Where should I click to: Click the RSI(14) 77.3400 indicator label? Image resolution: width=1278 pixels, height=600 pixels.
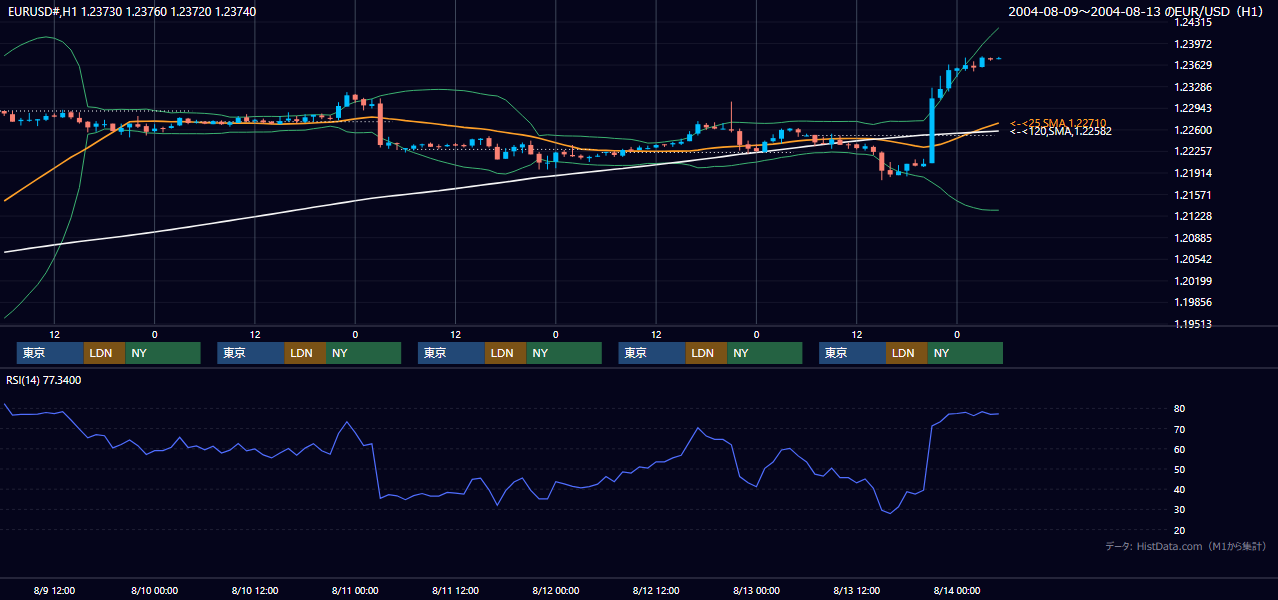point(44,380)
